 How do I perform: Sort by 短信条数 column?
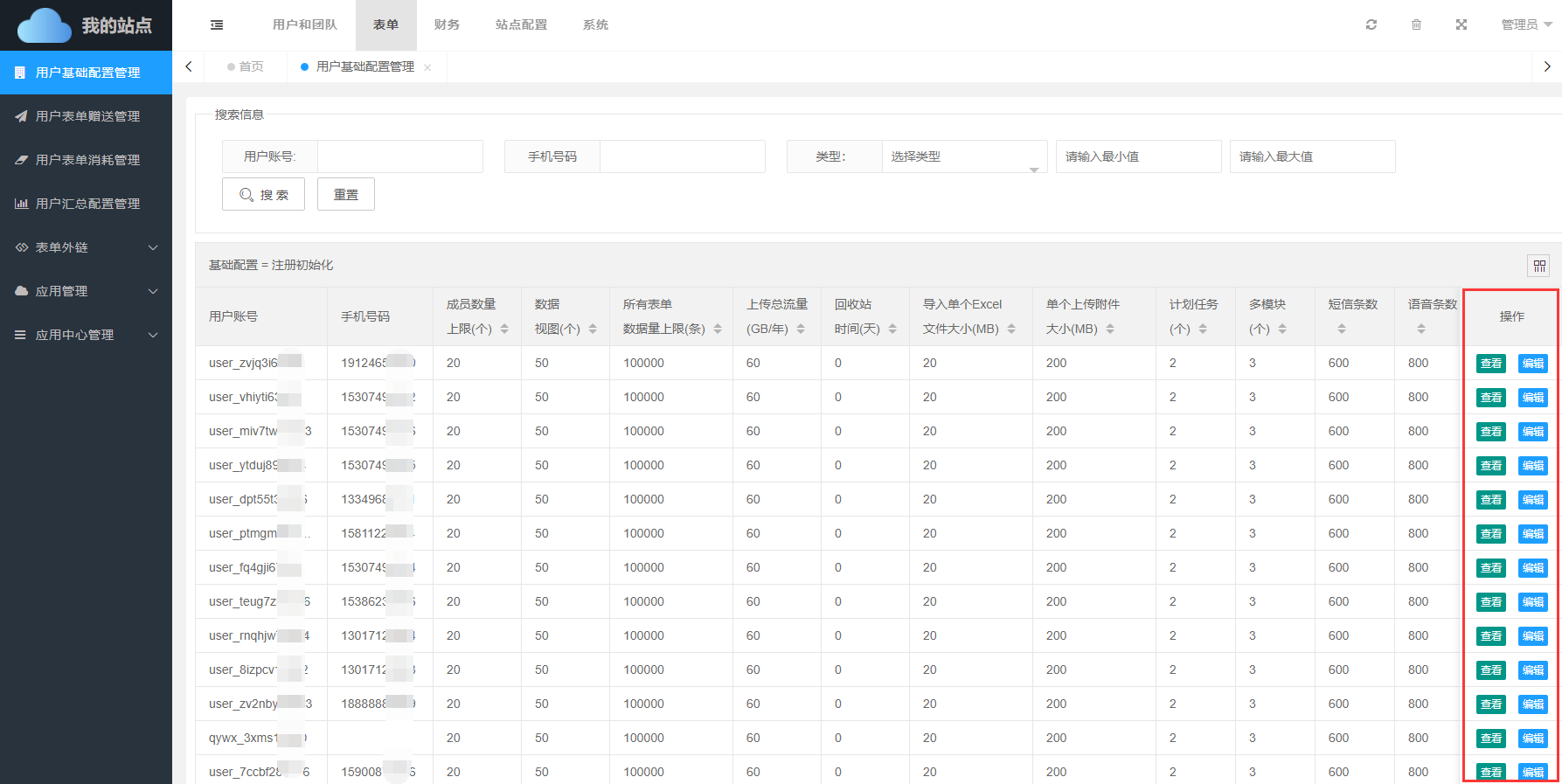tap(1342, 330)
